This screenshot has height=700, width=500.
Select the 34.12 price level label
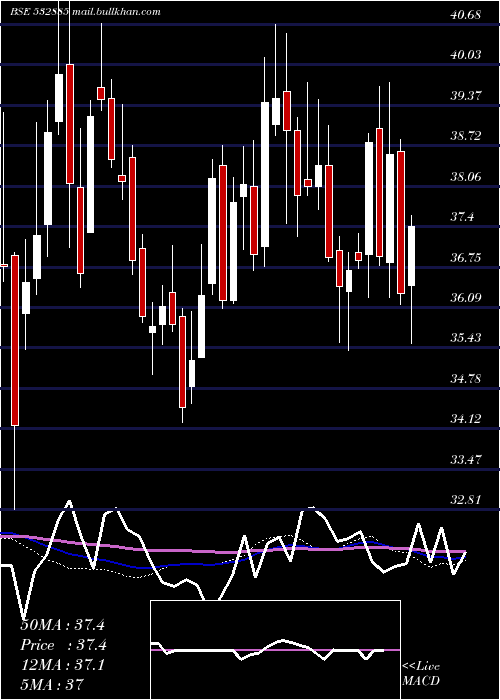point(466,419)
